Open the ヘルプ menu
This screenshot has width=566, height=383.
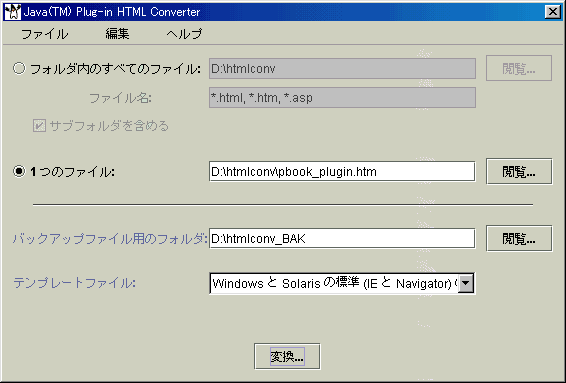coord(184,34)
